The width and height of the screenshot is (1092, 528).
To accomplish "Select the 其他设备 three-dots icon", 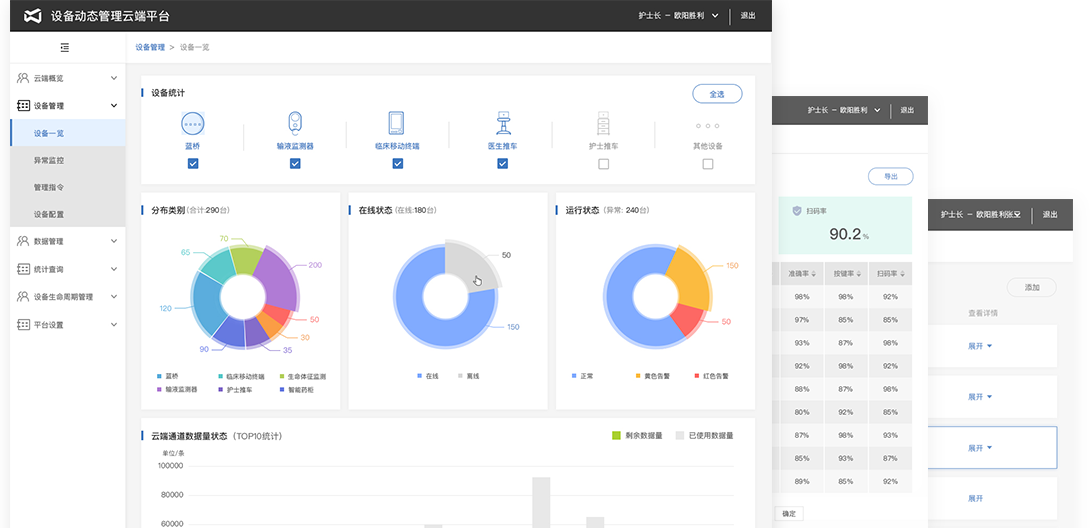I will (708, 126).
